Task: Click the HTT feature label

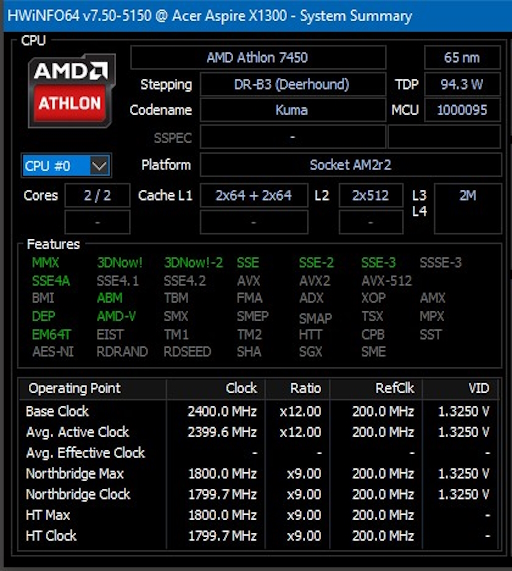Action: [311, 334]
